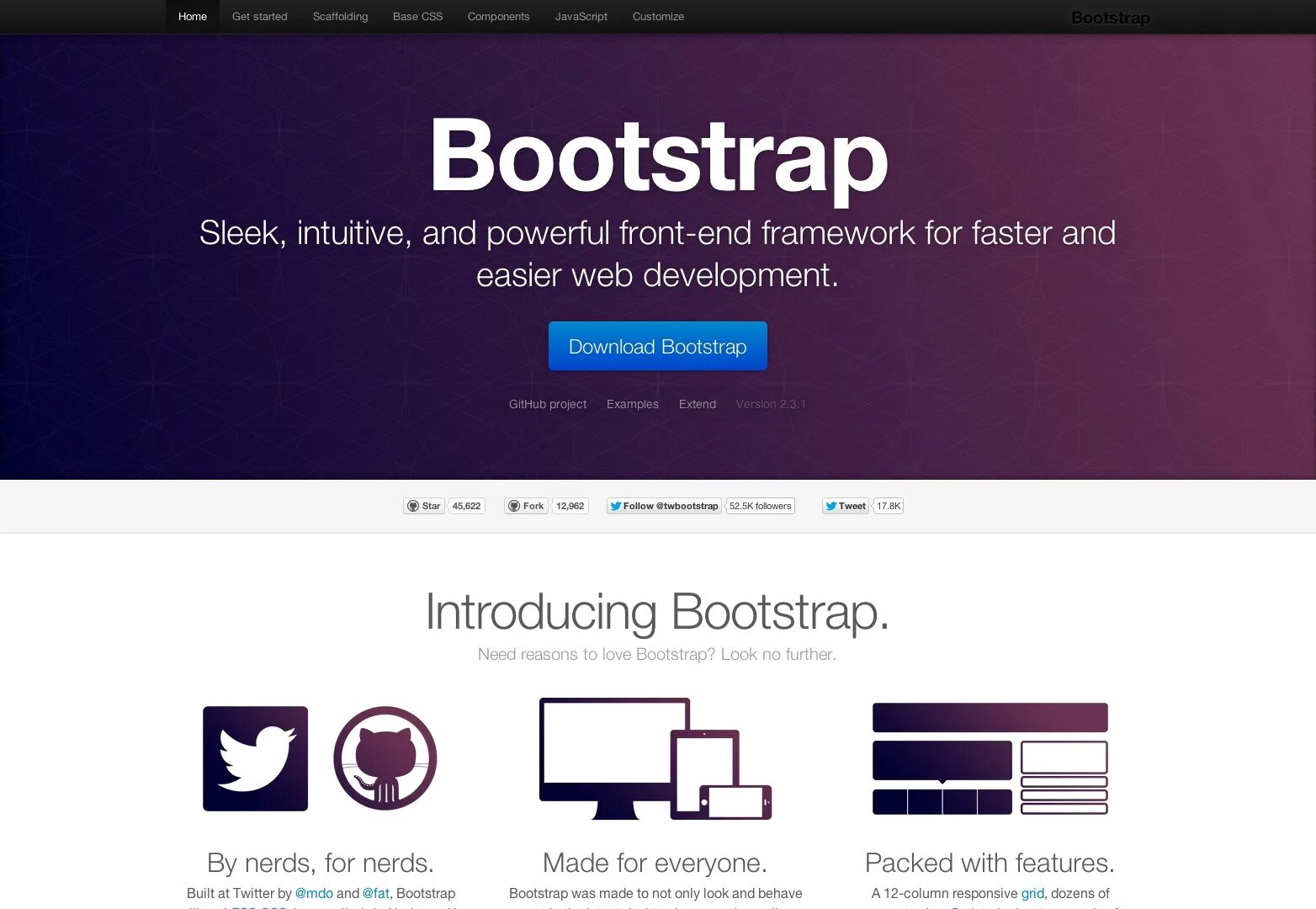Open the 45,622 stargazers count
Viewport: 1316px width, 909px height.
point(466,506)
